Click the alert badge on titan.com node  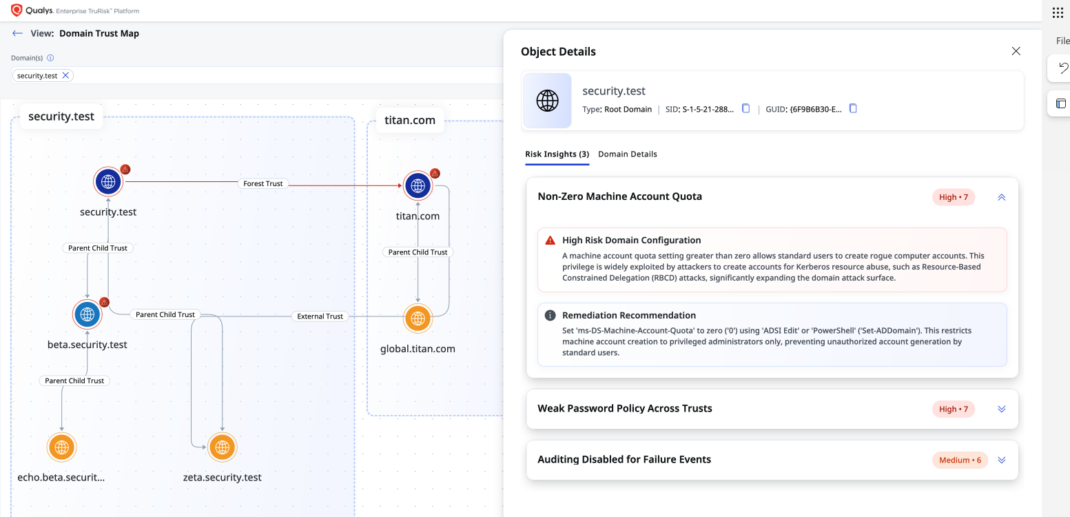pos(435,173)
